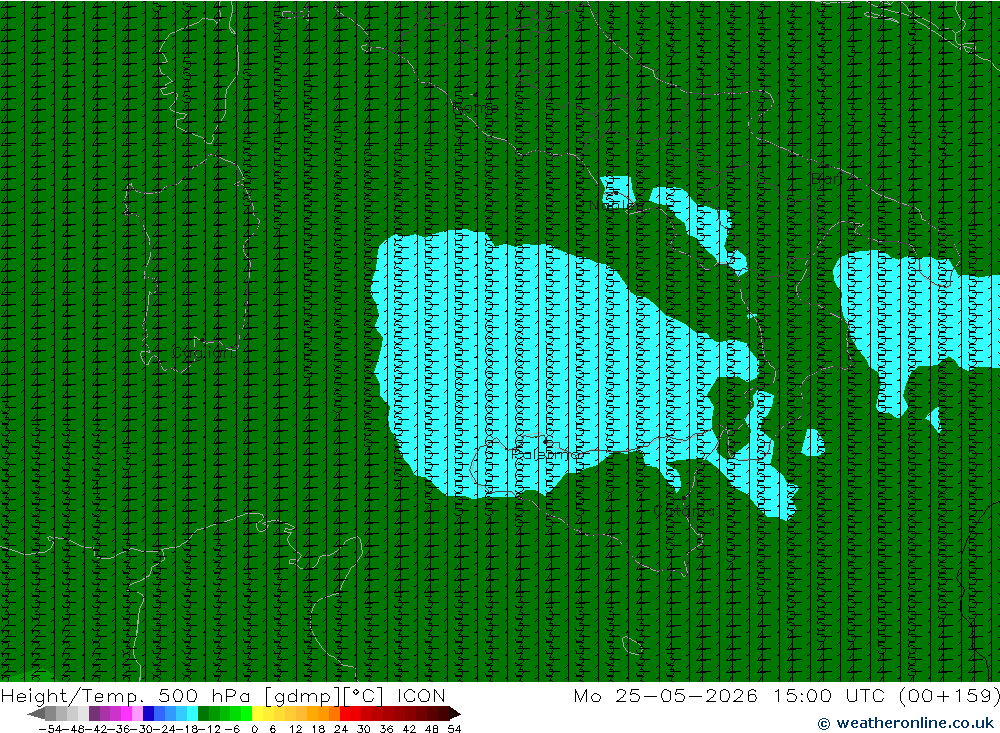Click the Bari city label on the map

pos(827,179)
